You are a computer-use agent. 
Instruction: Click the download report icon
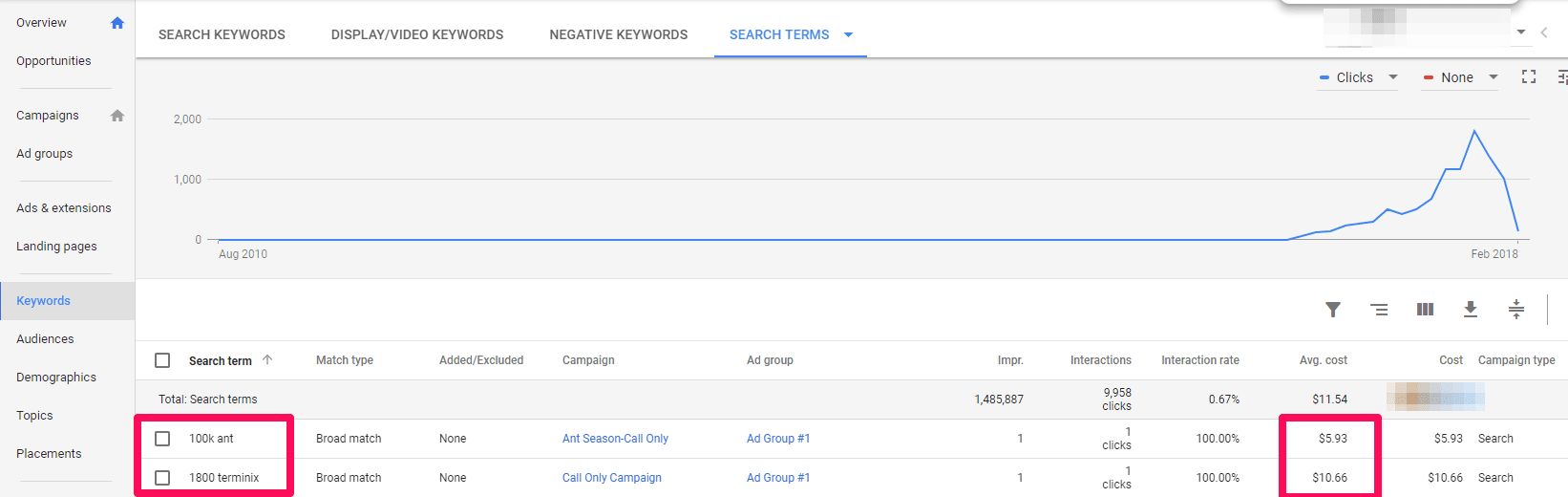click(x=1471, y=309)
